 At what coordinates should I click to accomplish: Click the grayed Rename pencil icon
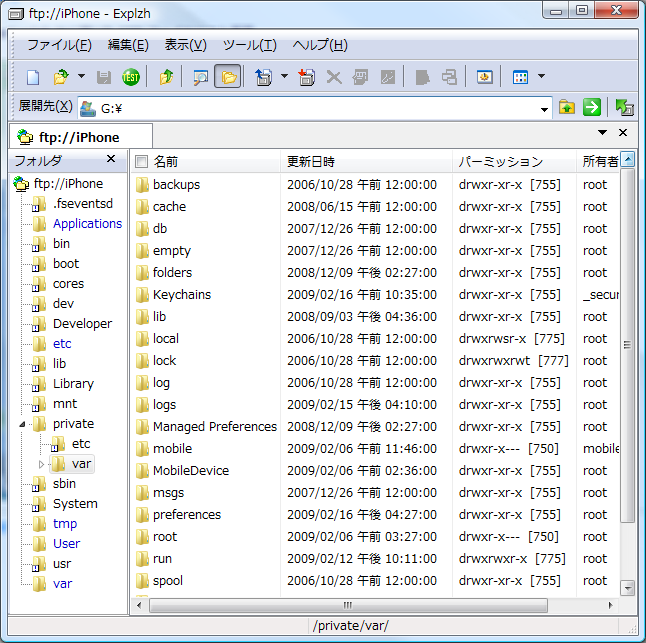tap(388, 77)
